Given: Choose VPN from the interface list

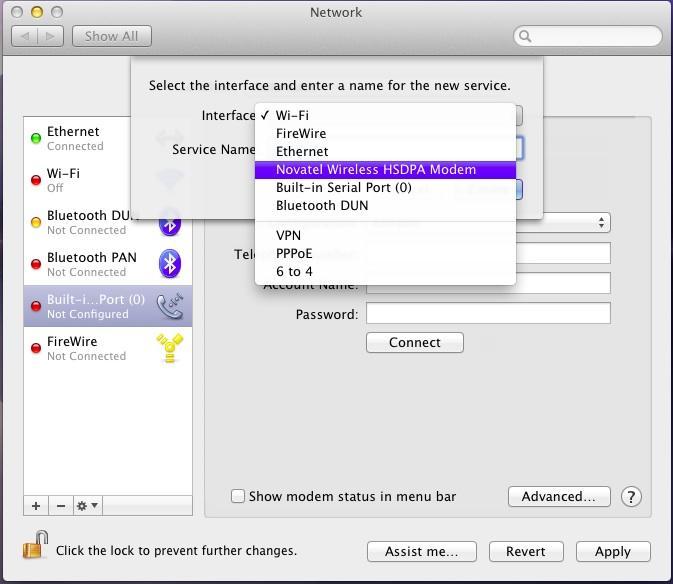Looking at the screenshot, I should [x=288, y=235].
